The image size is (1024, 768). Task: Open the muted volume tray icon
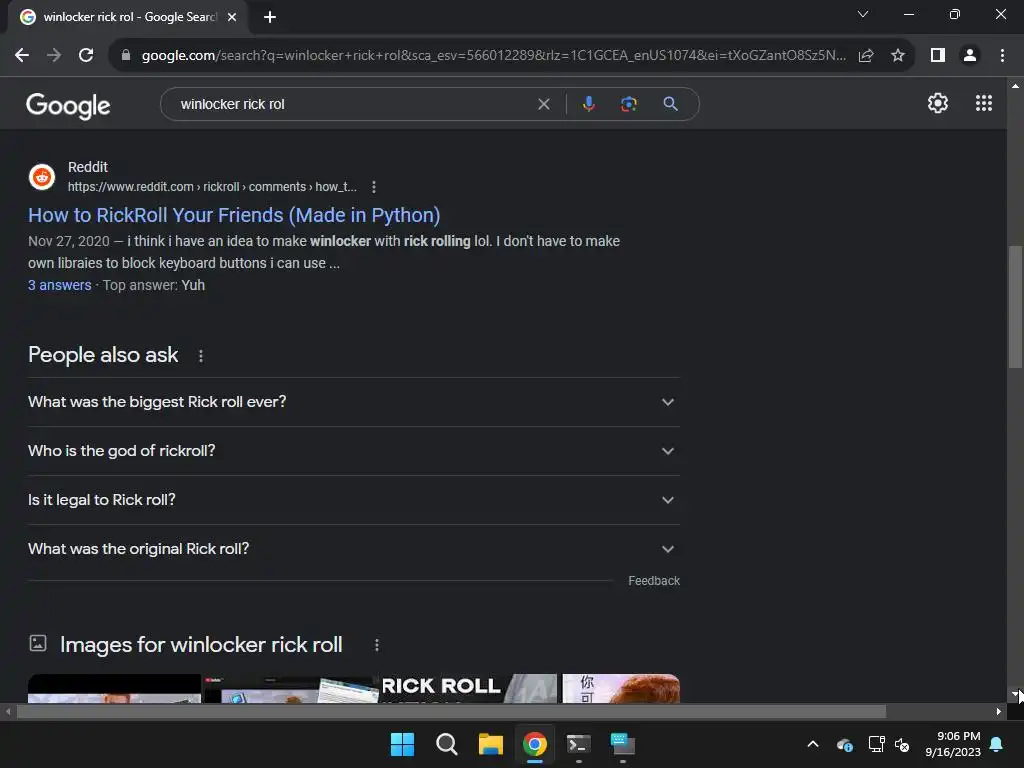[x=902, y=744]
